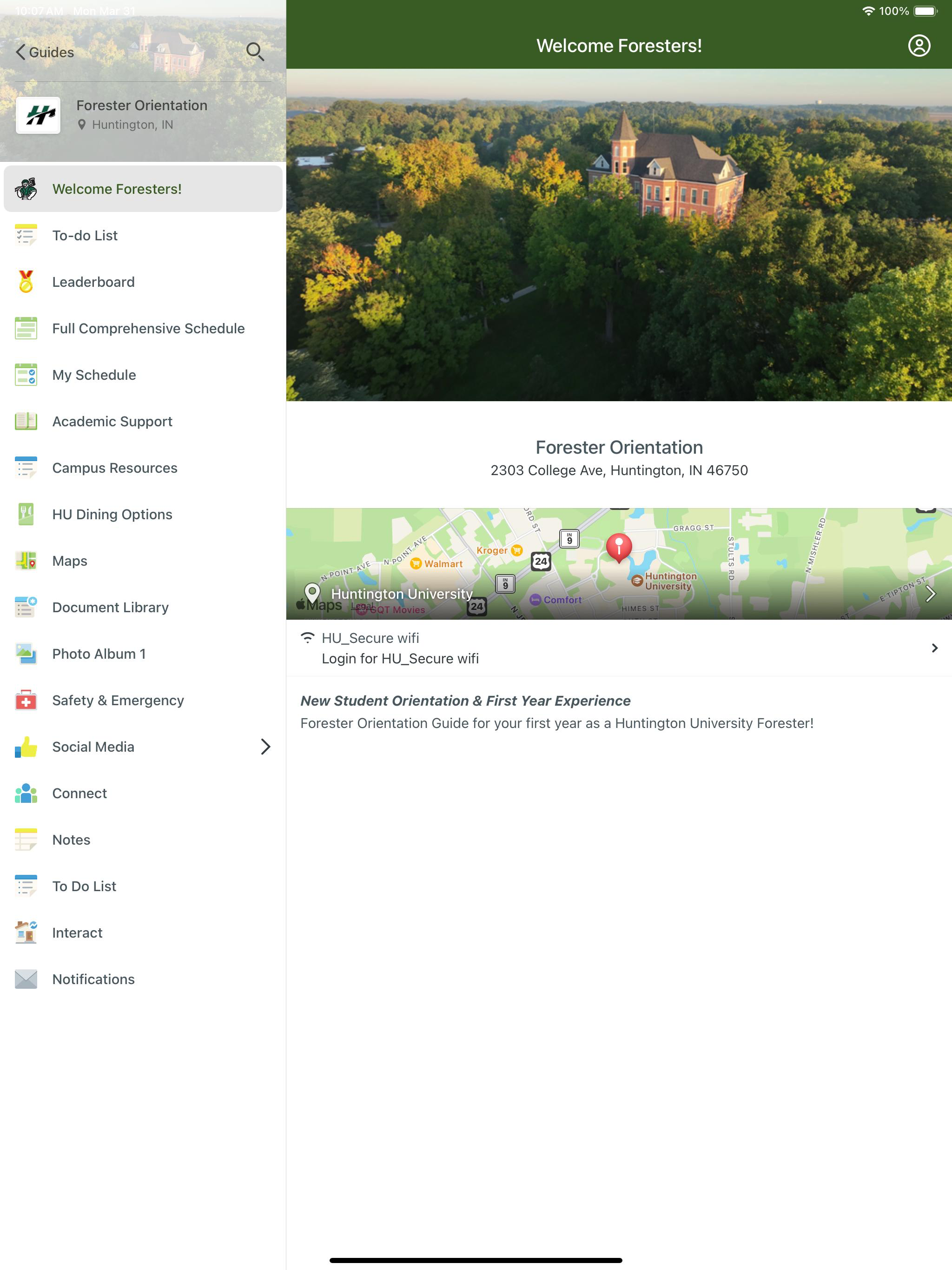The image size is (952, 1270).
Task: Expand the Social Media chevron
Action: tap(265, 747)
